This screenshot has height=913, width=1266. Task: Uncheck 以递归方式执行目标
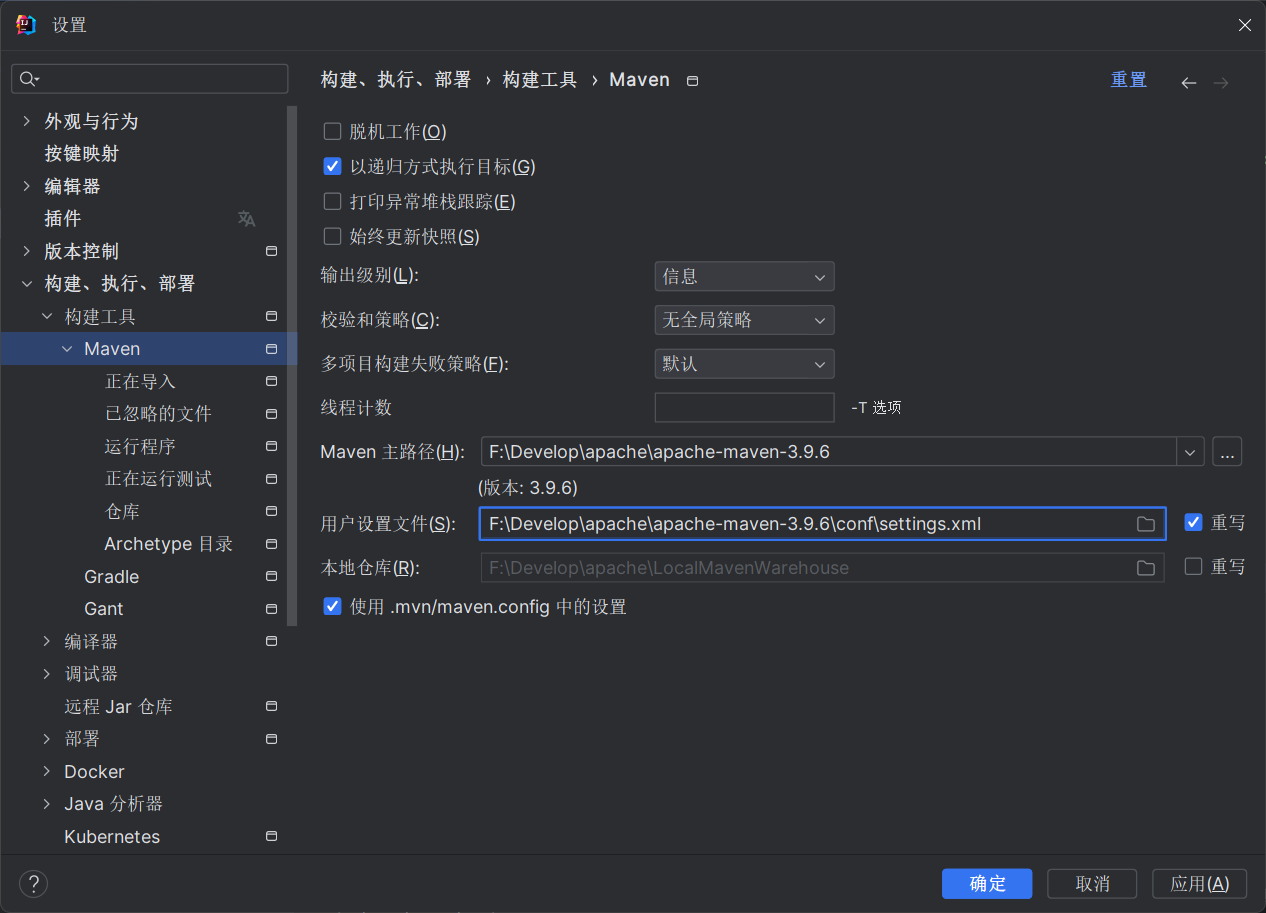pos(333,166)
